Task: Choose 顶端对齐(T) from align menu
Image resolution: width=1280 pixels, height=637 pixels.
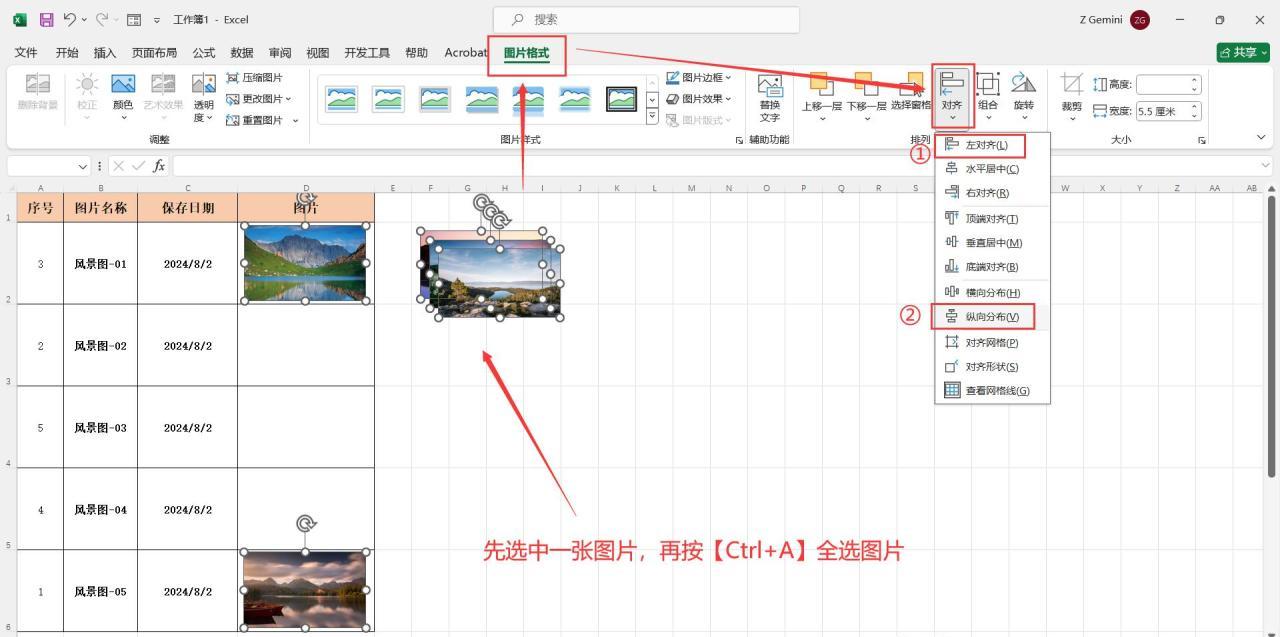Action: click(x=992, y=219)
